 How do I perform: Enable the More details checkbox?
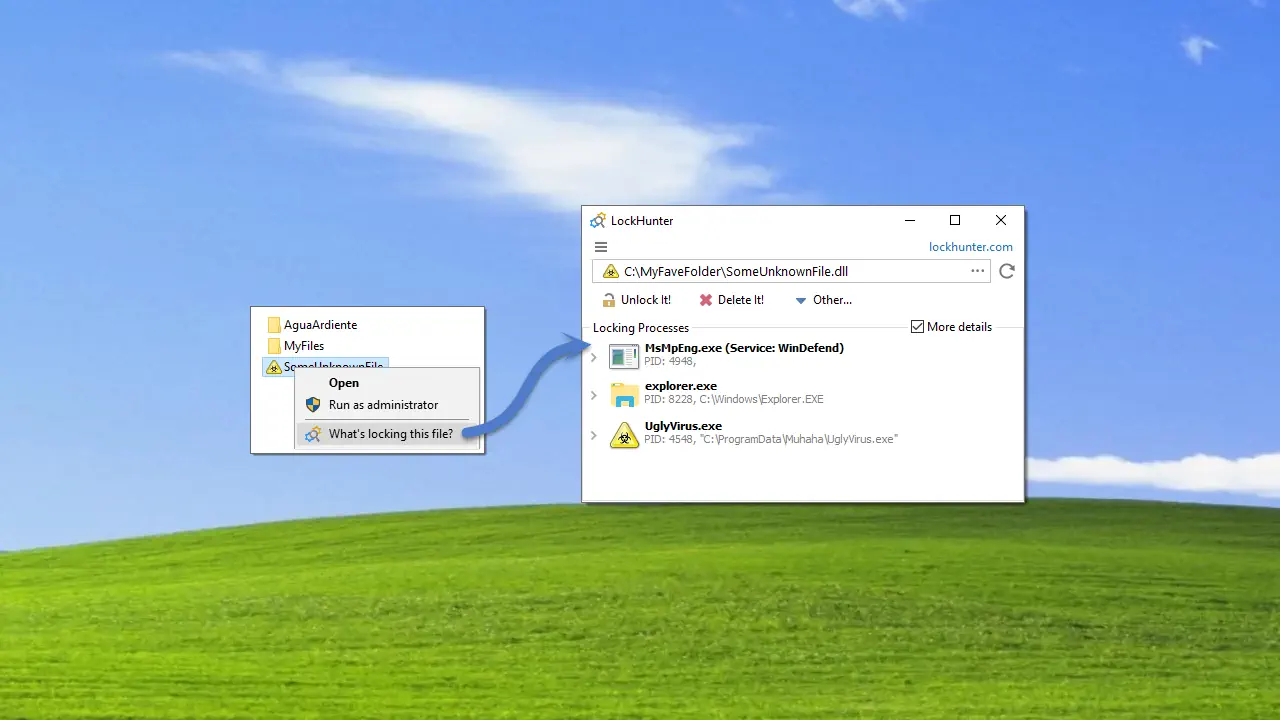[917, 326]
